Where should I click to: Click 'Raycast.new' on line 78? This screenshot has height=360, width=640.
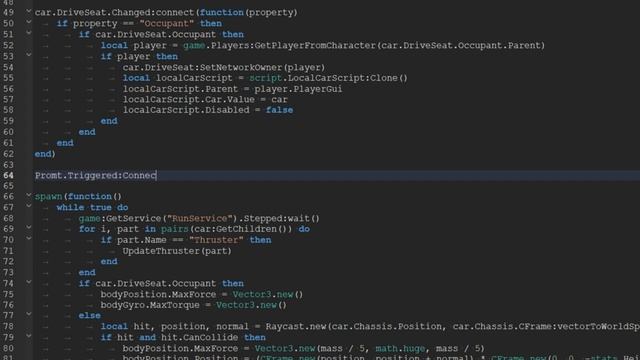[296, 327]
